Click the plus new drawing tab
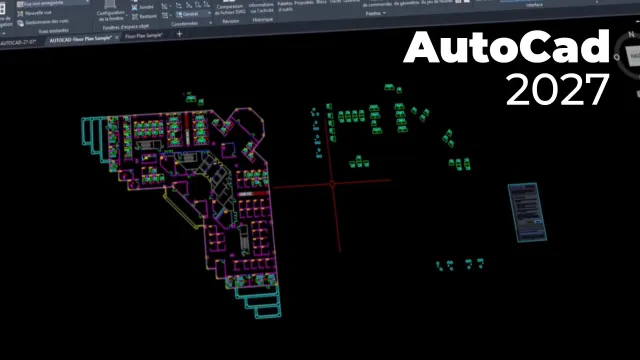The image size is (640, 360). click(179, 34)
